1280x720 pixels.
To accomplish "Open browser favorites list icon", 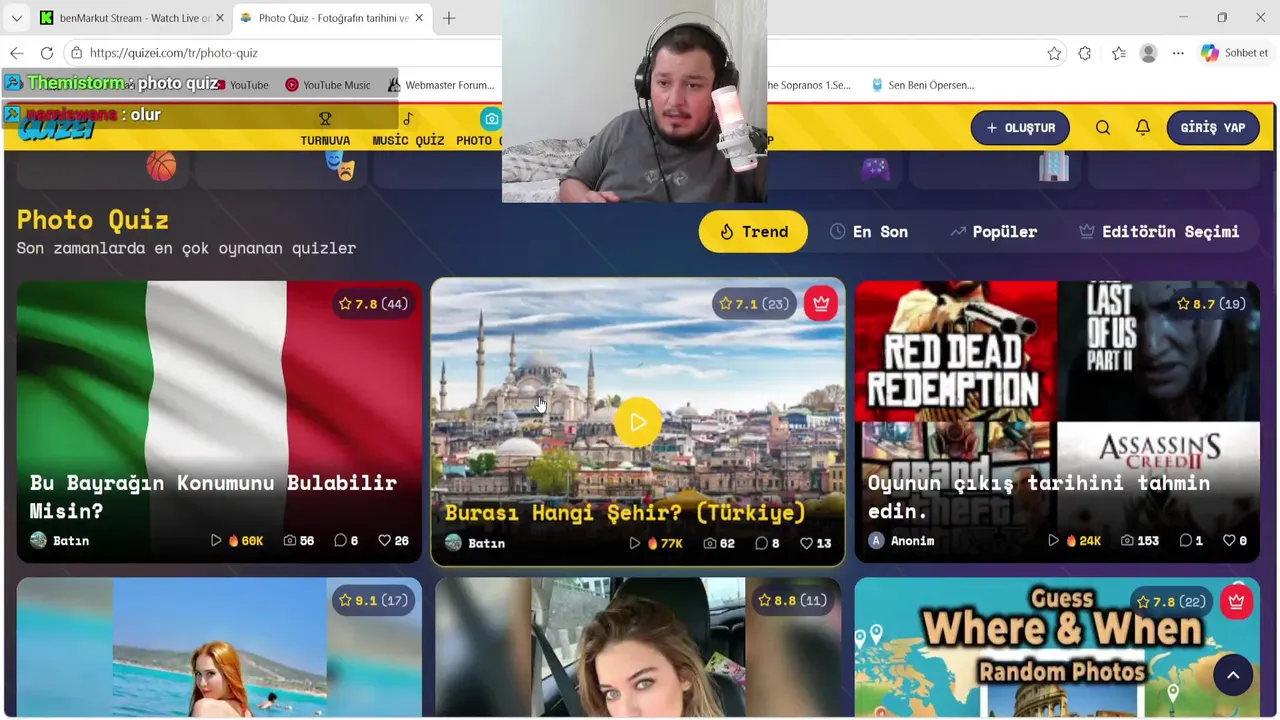I will [1118, 53].
